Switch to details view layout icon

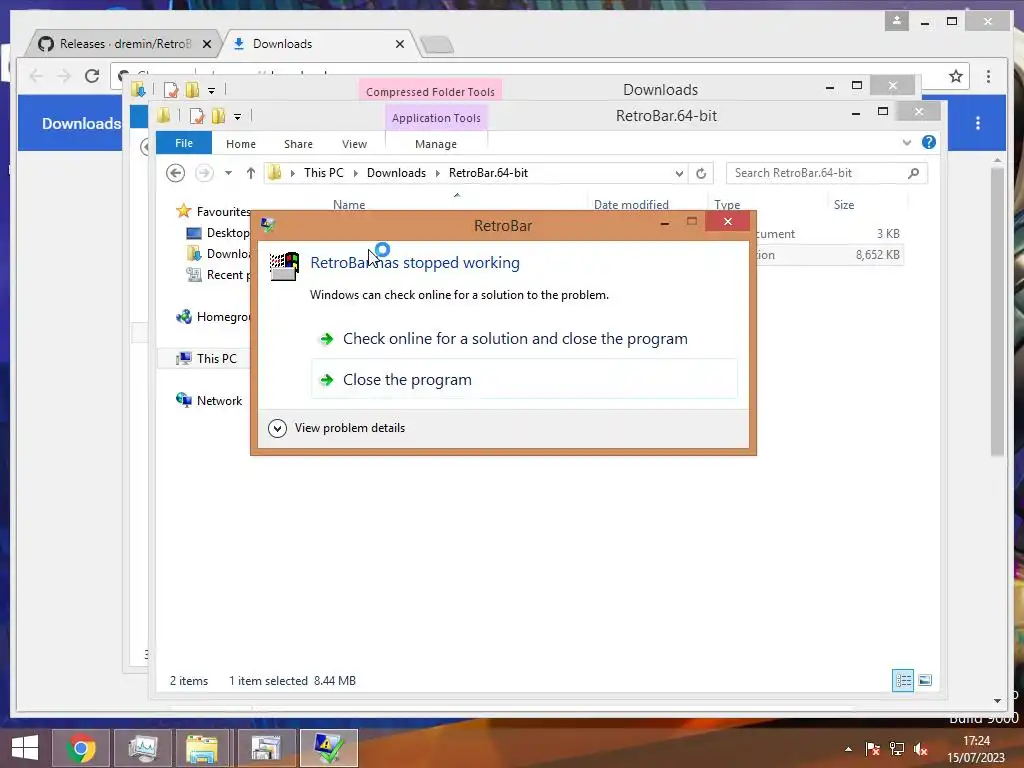point(903,680)
